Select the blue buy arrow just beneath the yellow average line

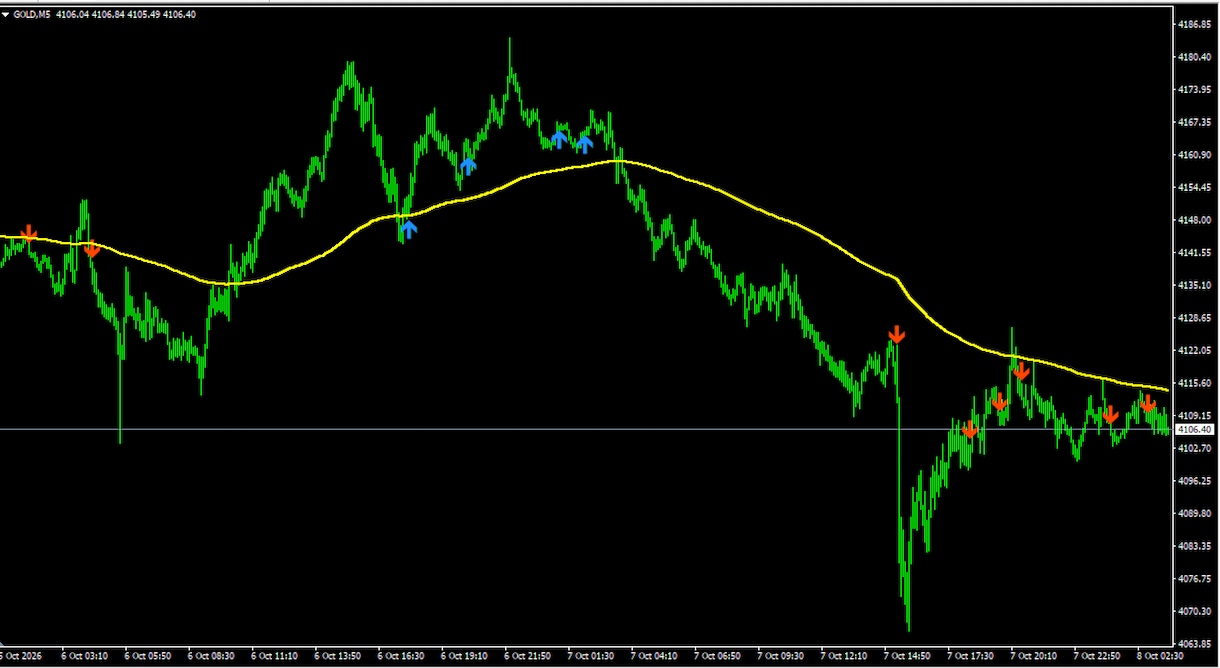tap(408, 230)
